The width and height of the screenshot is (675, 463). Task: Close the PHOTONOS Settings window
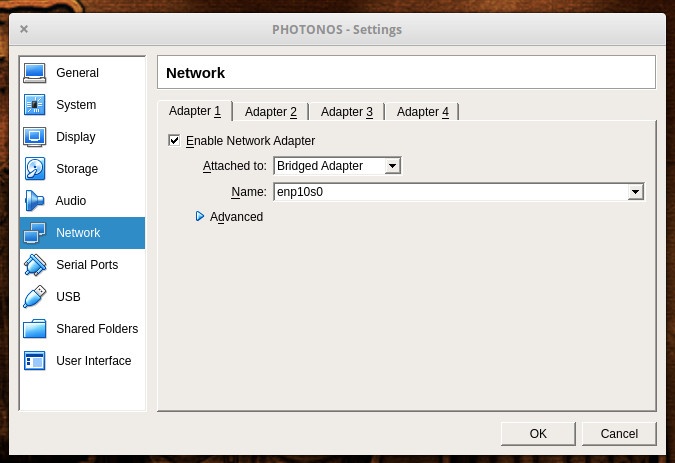(24, 30)
